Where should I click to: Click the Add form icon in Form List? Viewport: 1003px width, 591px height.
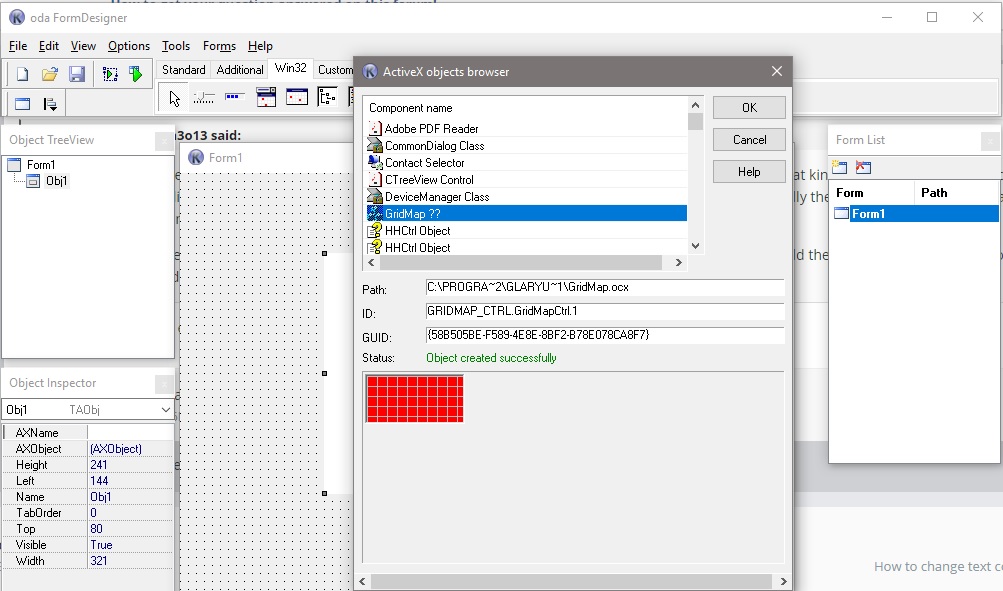point(840,168)
